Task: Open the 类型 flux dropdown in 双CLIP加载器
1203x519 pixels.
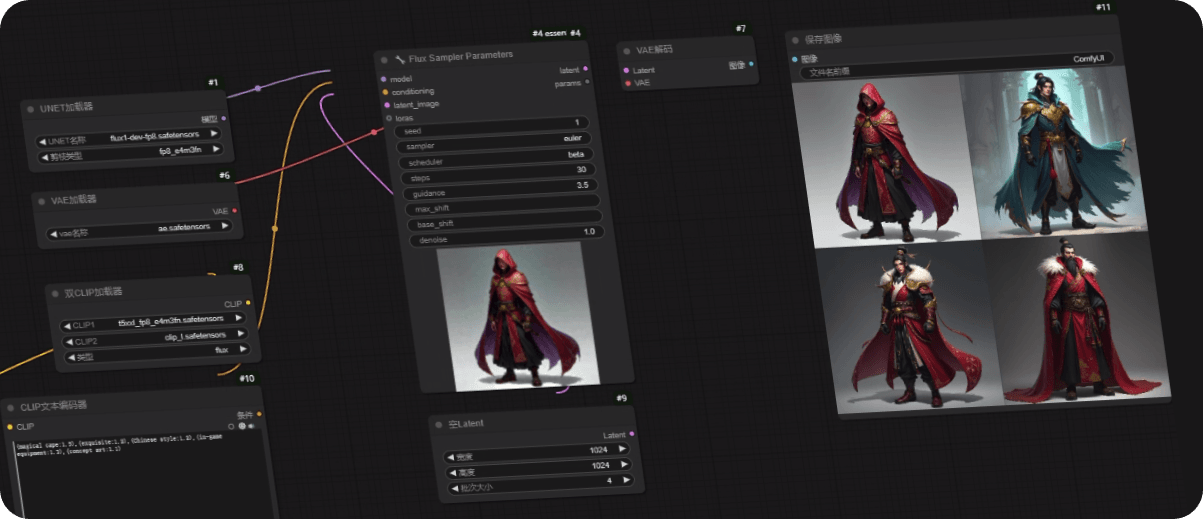Action: (x=157, y=354)
